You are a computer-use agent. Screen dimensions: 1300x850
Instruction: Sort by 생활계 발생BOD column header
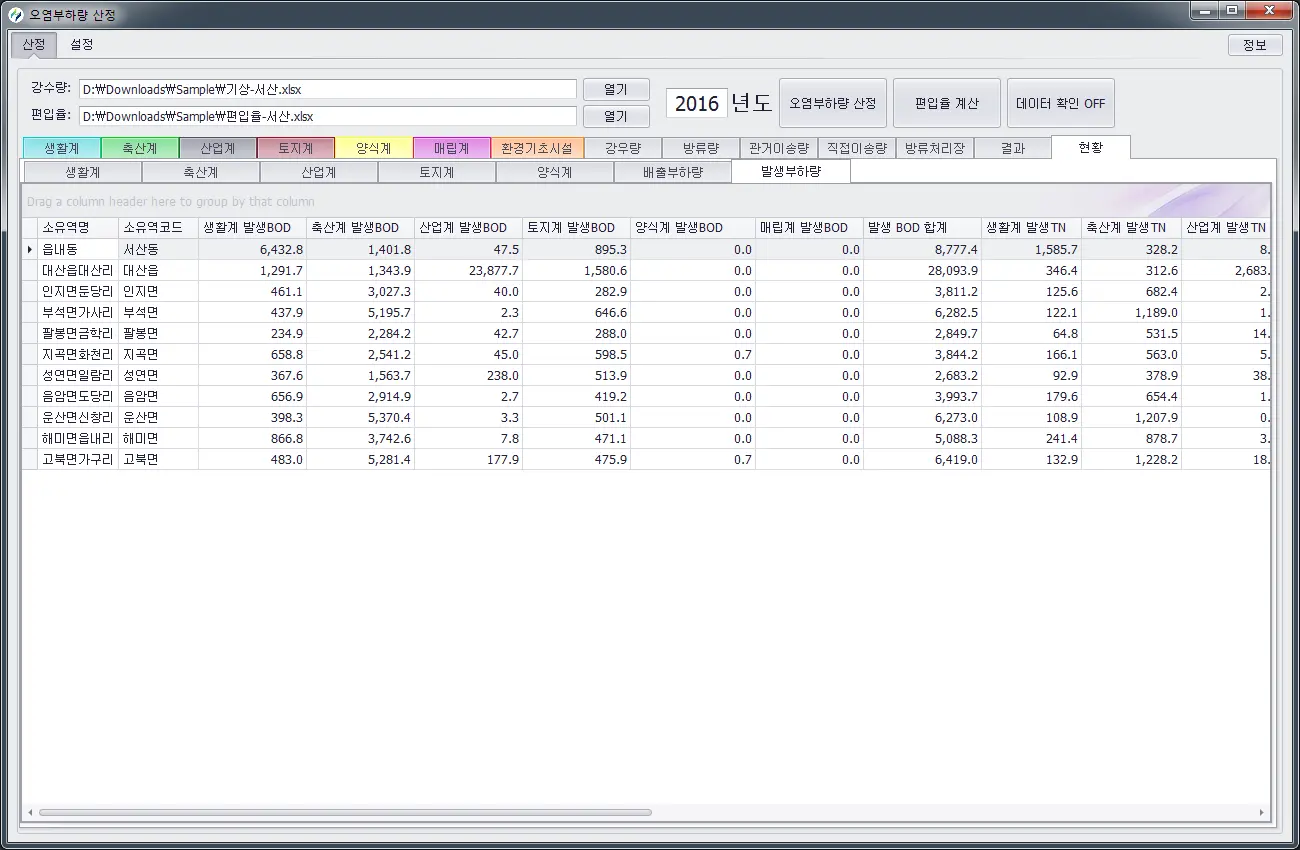point(252,228)
